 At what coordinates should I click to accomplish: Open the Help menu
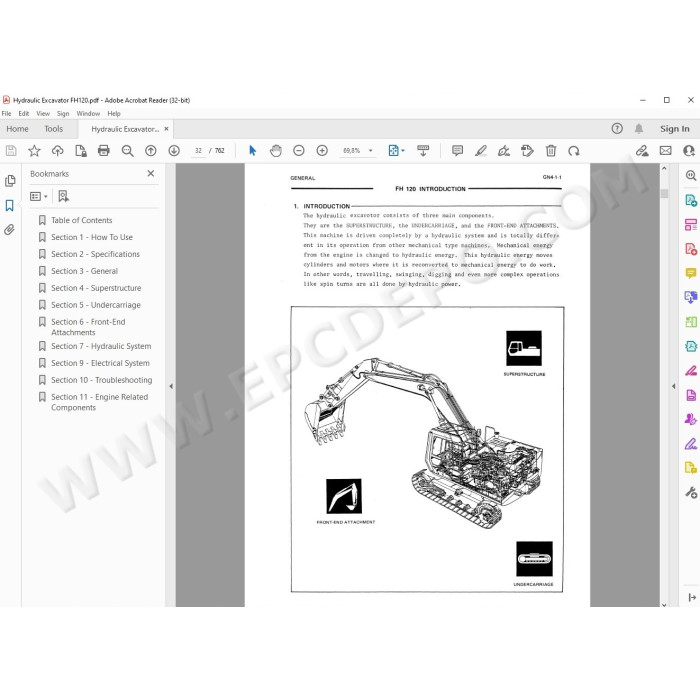(x=114, y=113)
